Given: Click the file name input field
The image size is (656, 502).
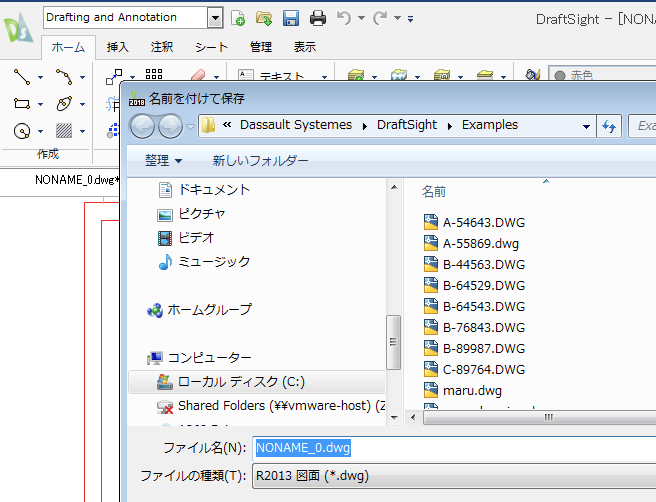Looking at the screenshot, I should (x=454, y=448).
